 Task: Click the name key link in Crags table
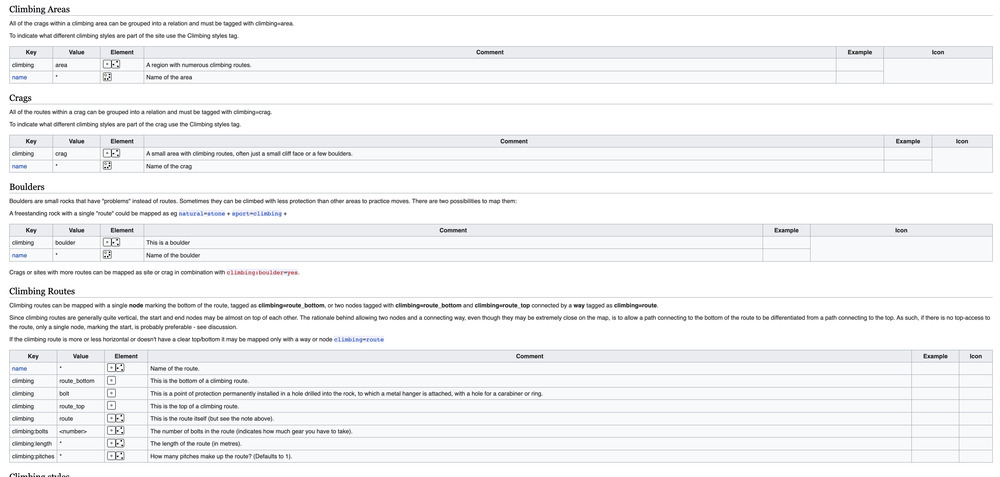click(x=19, y=166)
